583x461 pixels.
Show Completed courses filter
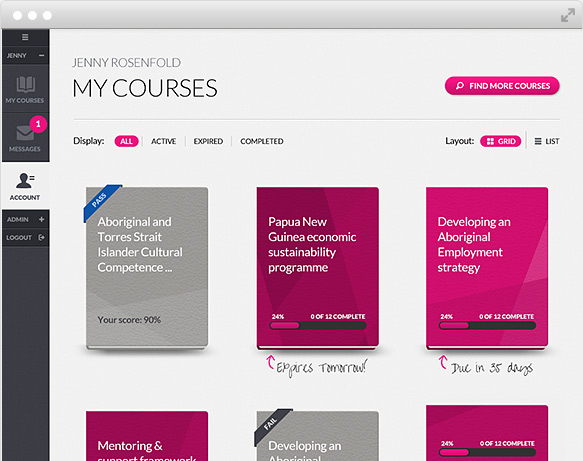pos(262,141)
